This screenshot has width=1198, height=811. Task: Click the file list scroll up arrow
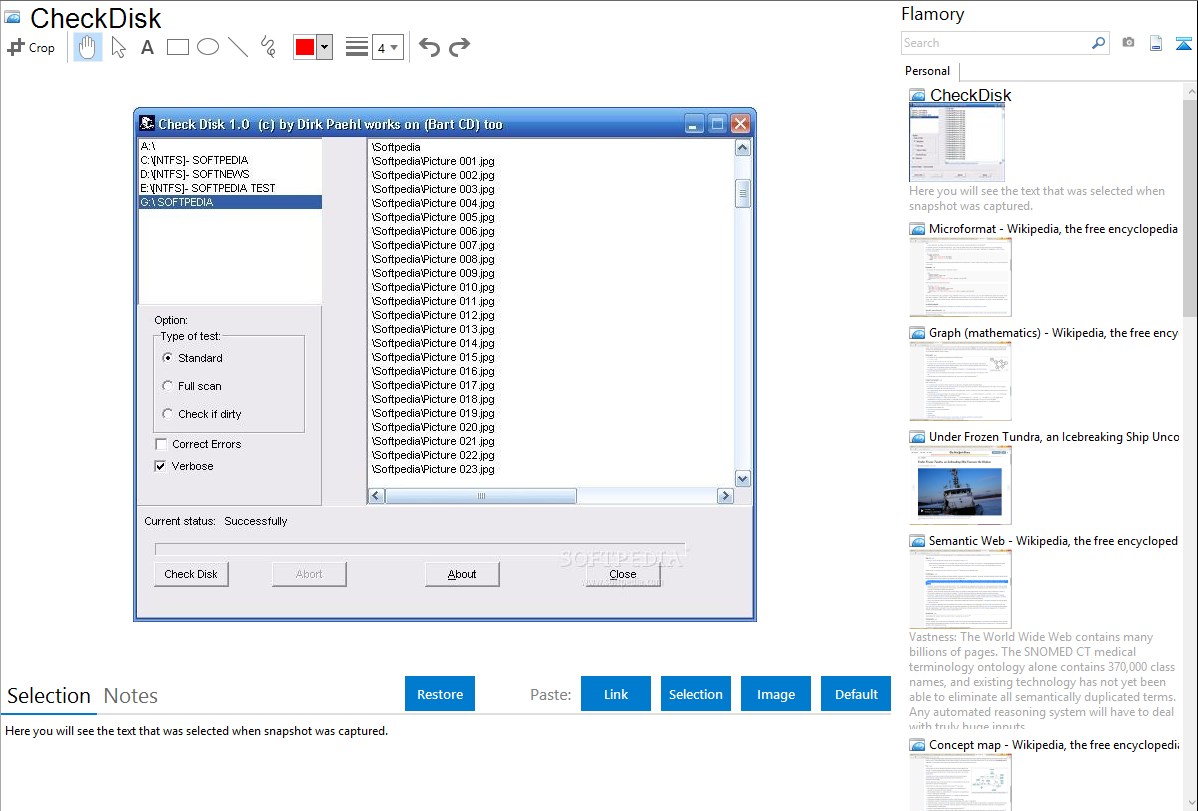743,148
